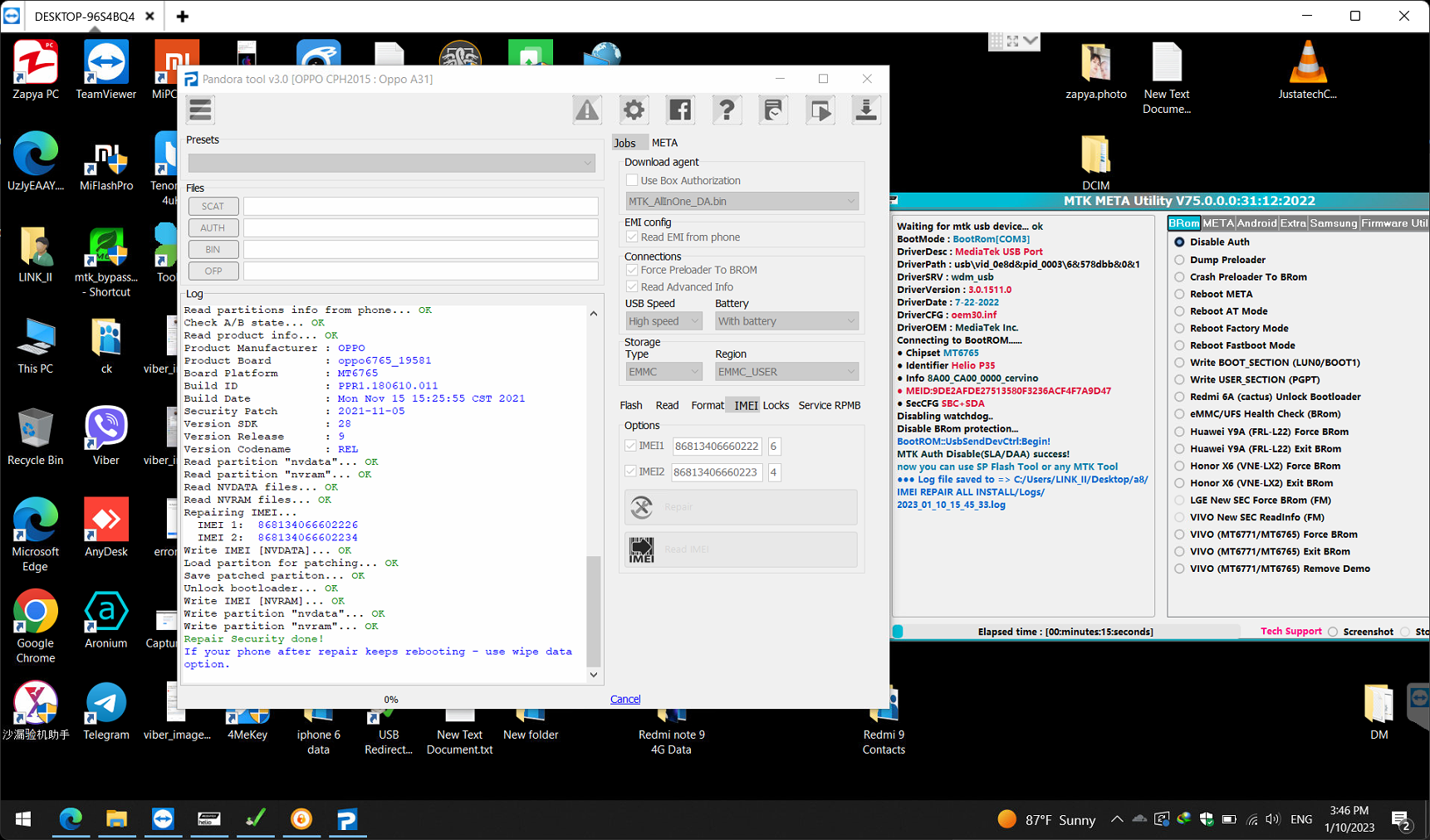Open Samsung tab in MTK META Utility

1333,222
